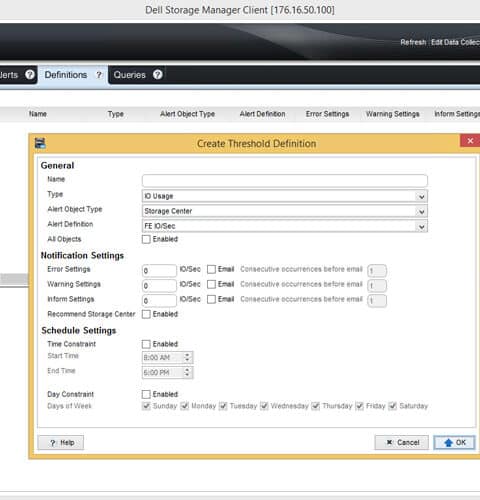This screenshot has width=480, height=500.
Task: Click the Create Threshold Definition dialog icon
Action: coord(40,143)
